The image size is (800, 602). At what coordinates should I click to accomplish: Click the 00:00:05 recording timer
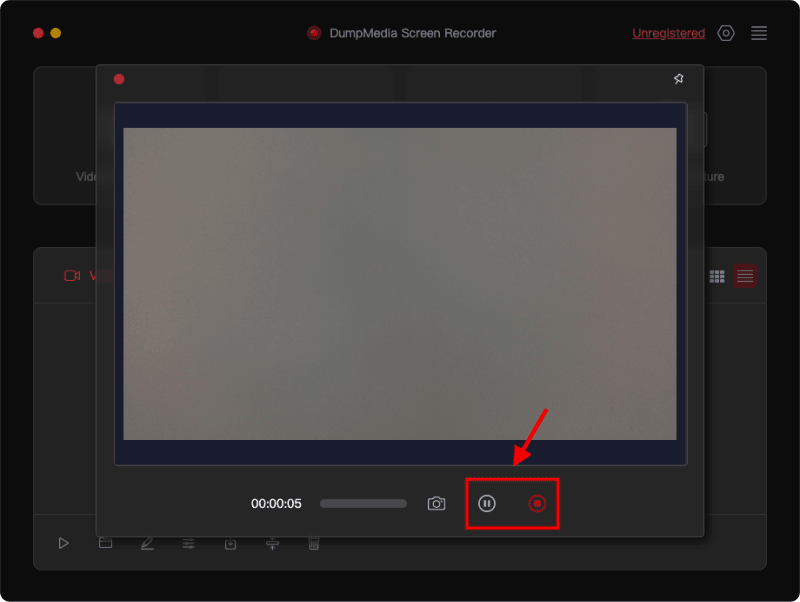click(276, 504)
